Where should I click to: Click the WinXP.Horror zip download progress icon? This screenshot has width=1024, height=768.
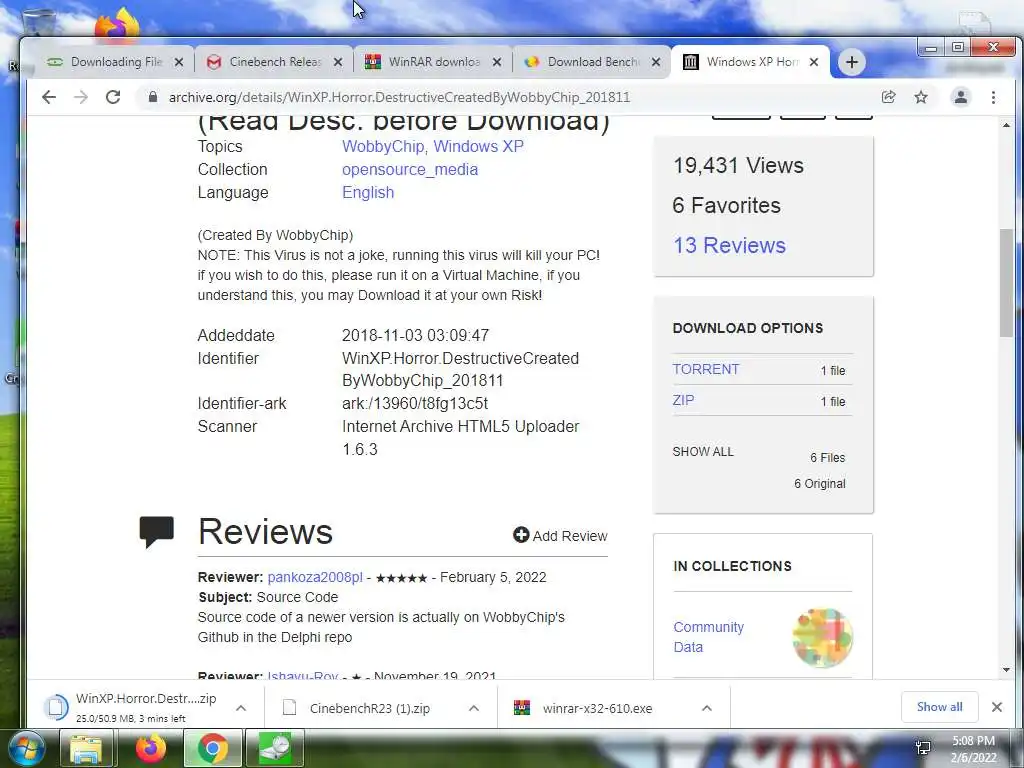(56, 708)
